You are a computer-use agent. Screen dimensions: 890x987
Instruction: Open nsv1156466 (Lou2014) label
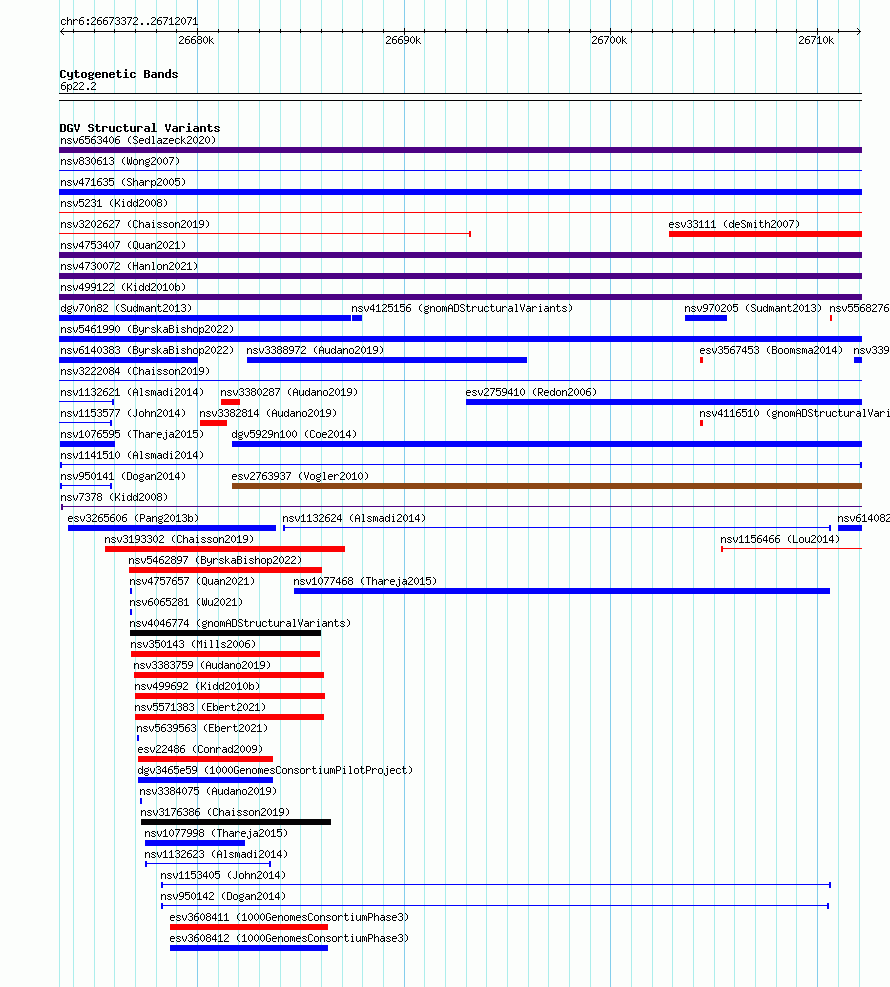tap(780, 539)
